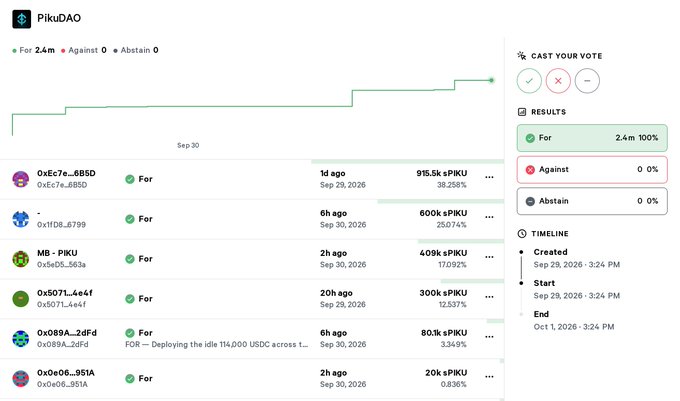The width and height of the screenshot is (680, 401).
Task: Click the 915.5k sPIKU voting power
Action: click(441, 173)
